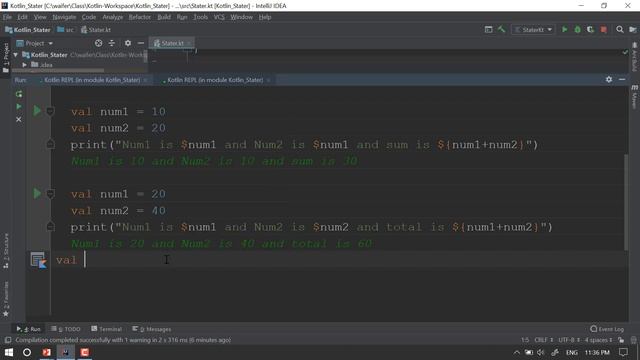
Task: Open the Windows notification center
Action: tap(623, 352)
